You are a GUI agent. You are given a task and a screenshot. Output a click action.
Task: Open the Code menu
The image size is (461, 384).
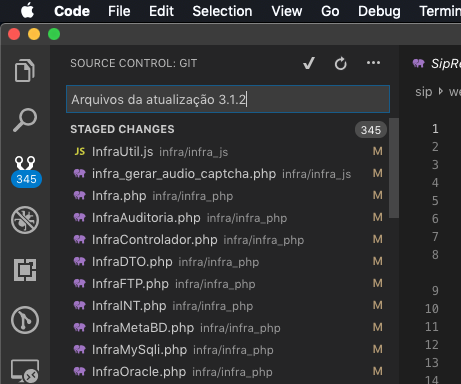click(x=72, y=11)
